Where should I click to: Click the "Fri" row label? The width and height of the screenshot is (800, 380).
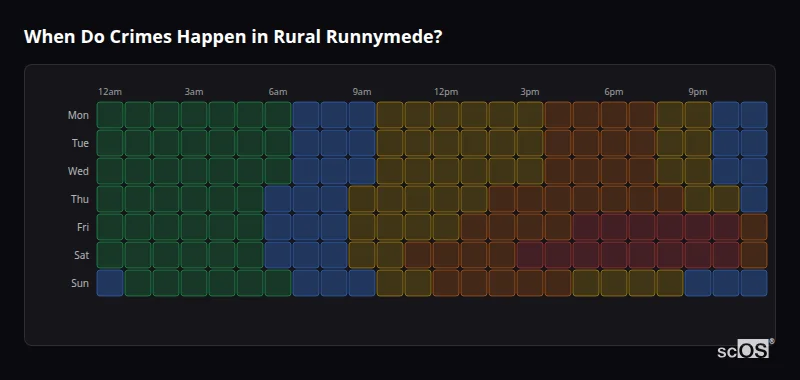[x=83, y=227]
